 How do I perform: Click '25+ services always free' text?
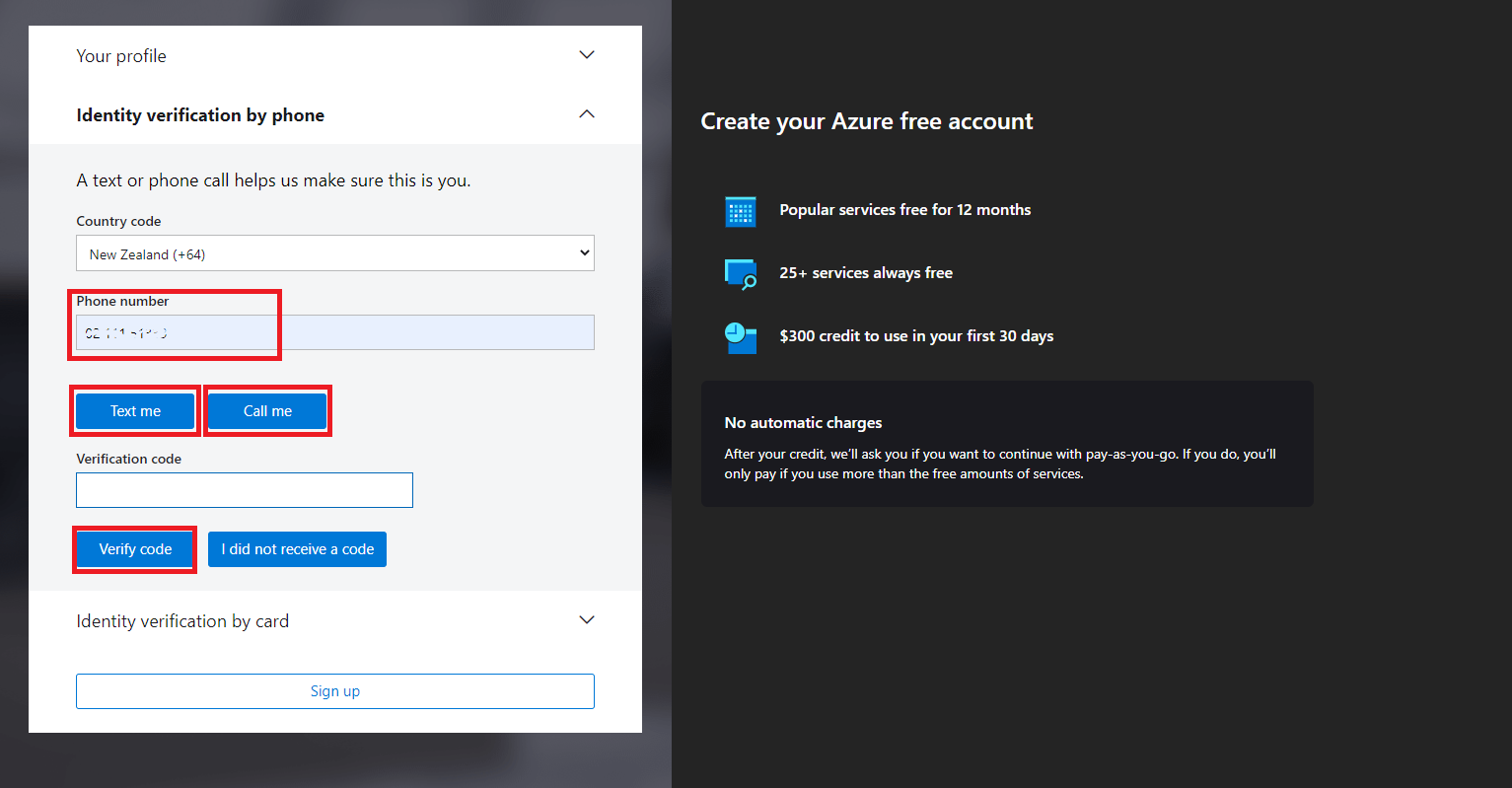coord(866,273)
